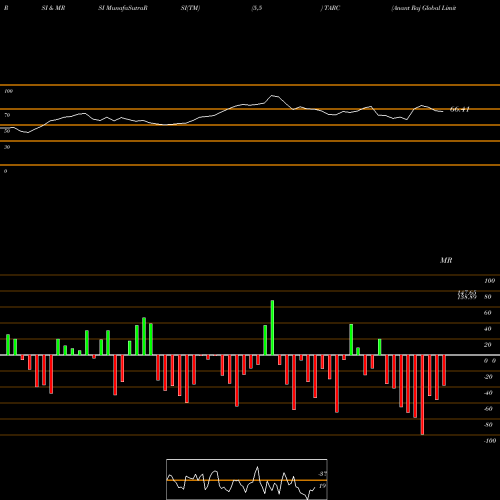This screenshot has height=500, width=500.
Task: Click the RSI axis label 50
Action: click(7, 131)
